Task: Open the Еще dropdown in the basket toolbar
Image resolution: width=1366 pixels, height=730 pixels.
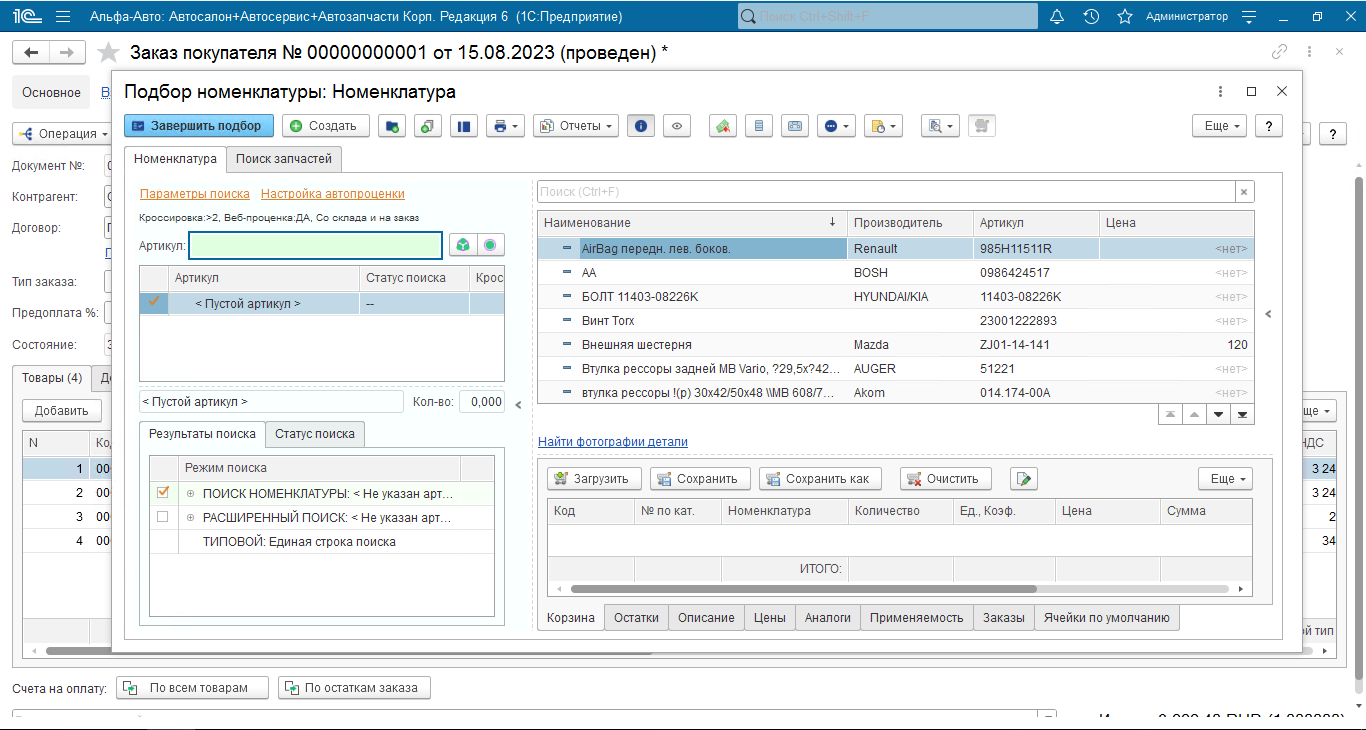Action: tap(1226, 479)
